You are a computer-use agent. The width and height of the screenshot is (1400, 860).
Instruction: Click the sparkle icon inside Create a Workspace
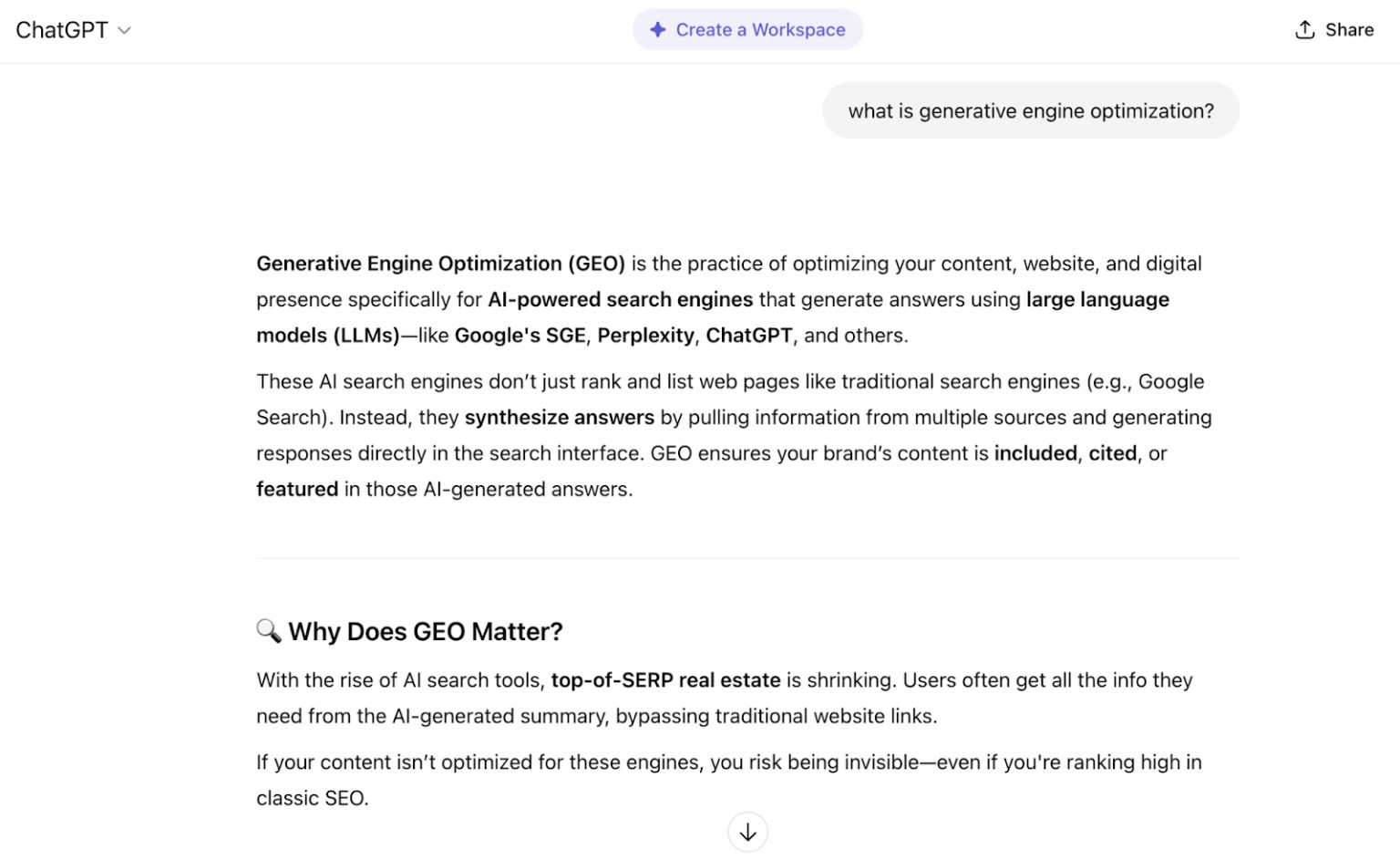(657, 29)
